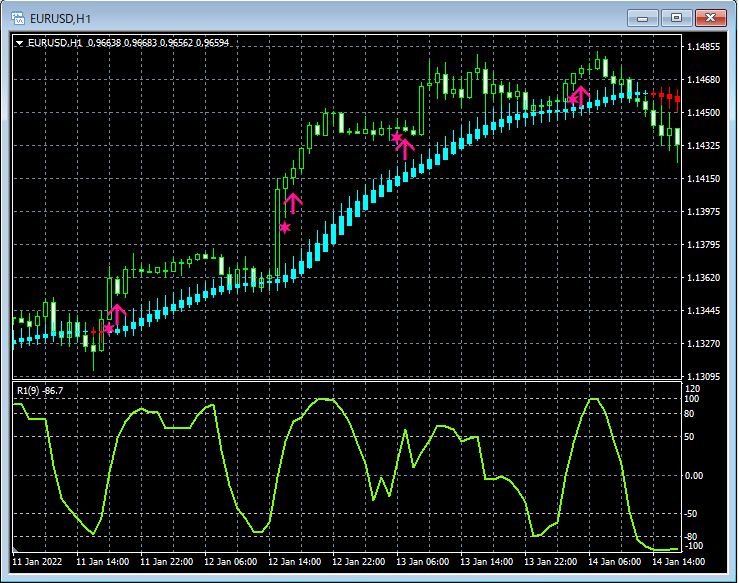Click the pink arrow near 13 Jan 06:00
Screen dimensions: 739x583
[405, 148]
